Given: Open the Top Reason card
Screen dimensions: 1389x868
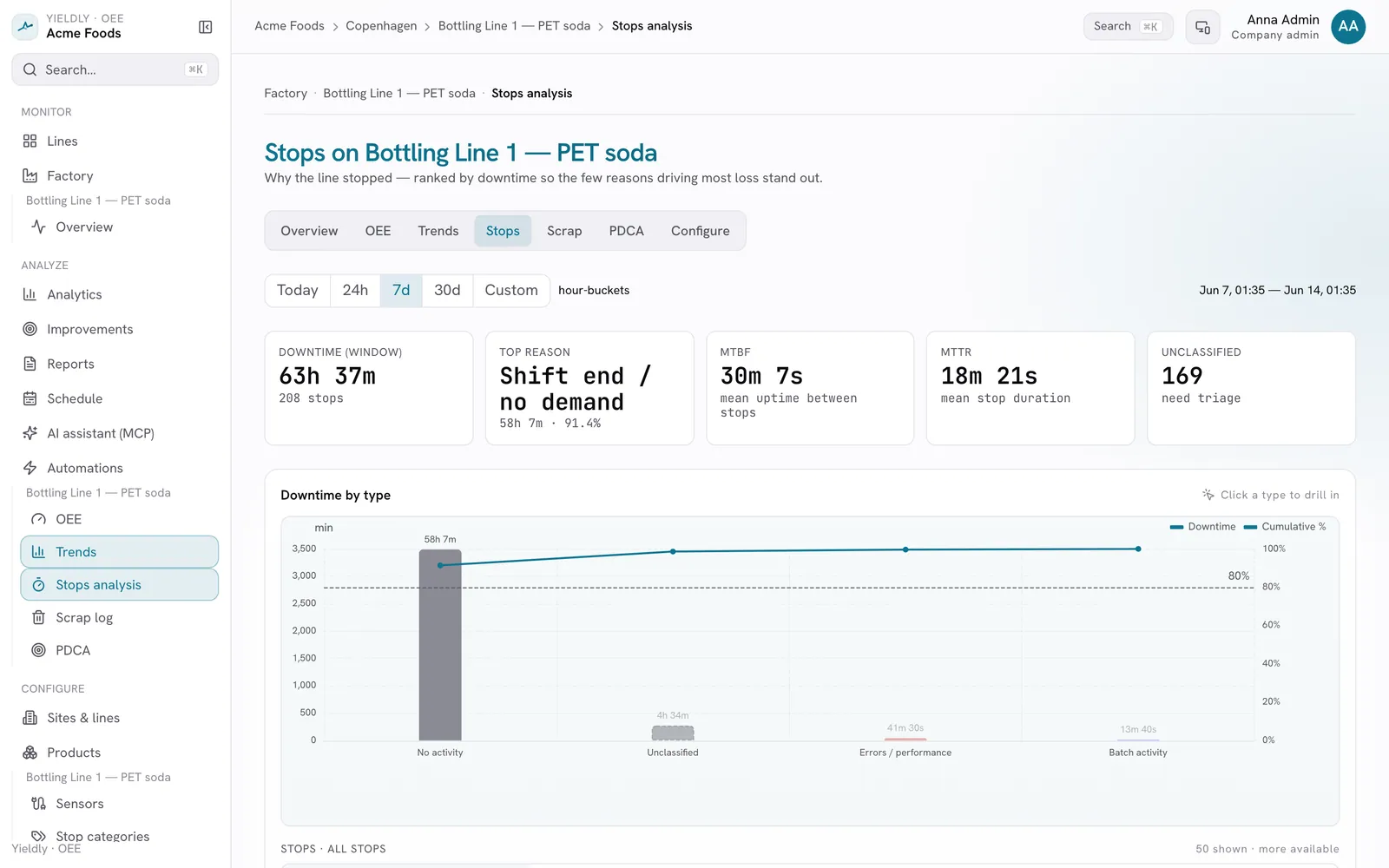Looking at the screenshot, I should pyautogui.click(x=589, y=388).
